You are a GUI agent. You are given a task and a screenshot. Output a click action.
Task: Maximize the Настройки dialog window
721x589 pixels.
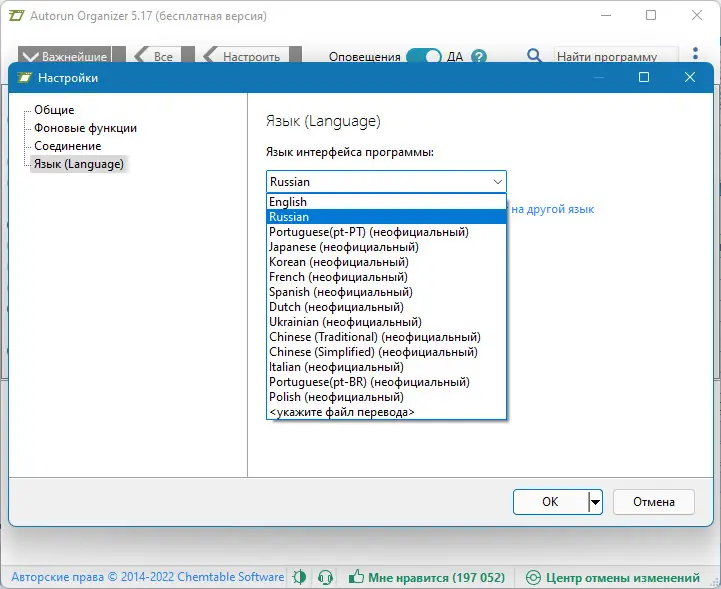[x=644, y=77]
